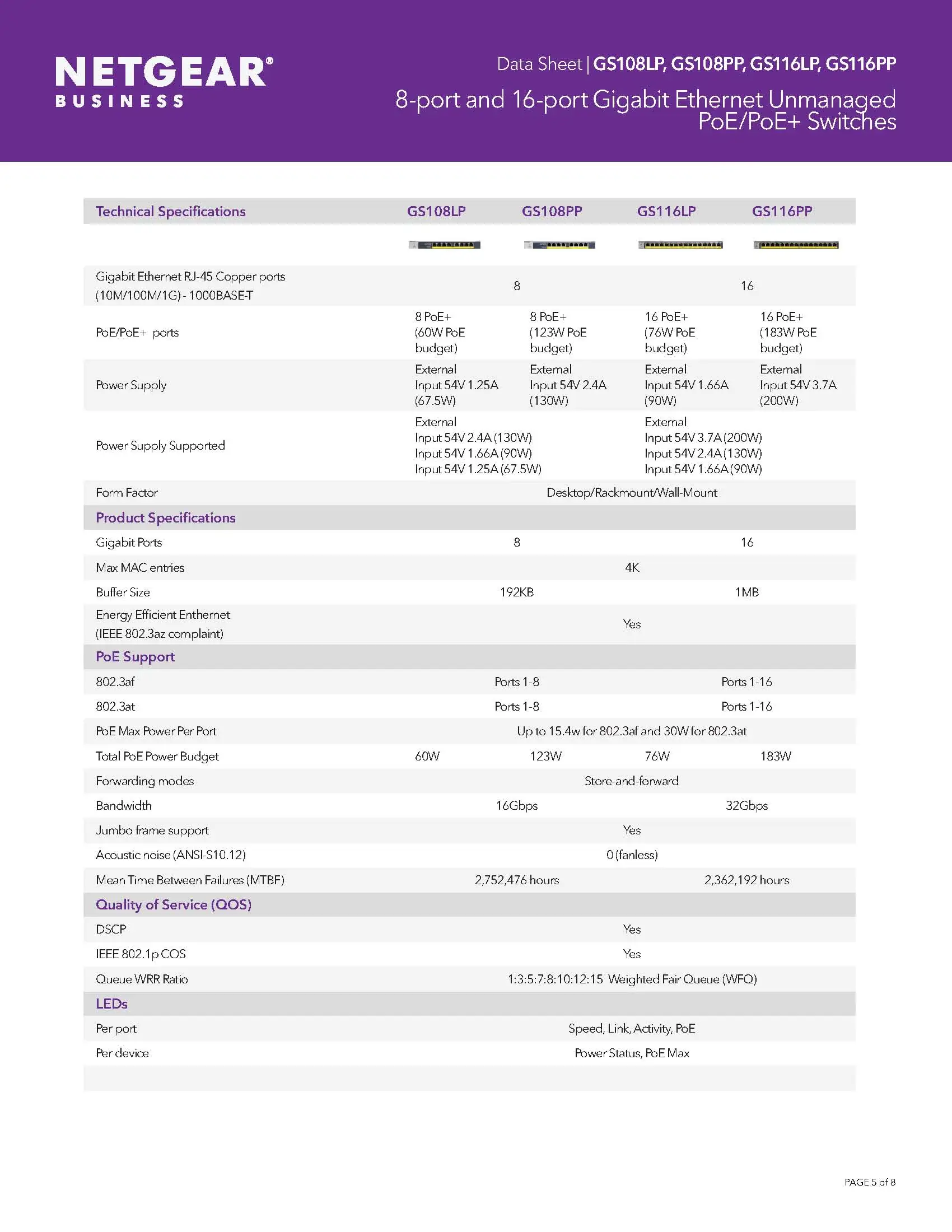Select the '8 PoE+ (60W PoE budget)' cell
Viewport: 952px width, 1232px height.
(x=440, y=332)
